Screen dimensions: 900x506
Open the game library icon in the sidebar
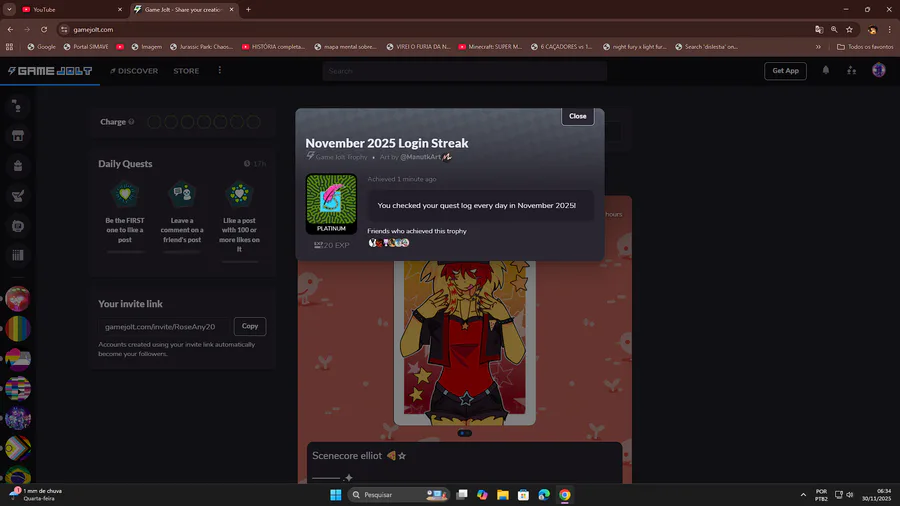[18, 255]
